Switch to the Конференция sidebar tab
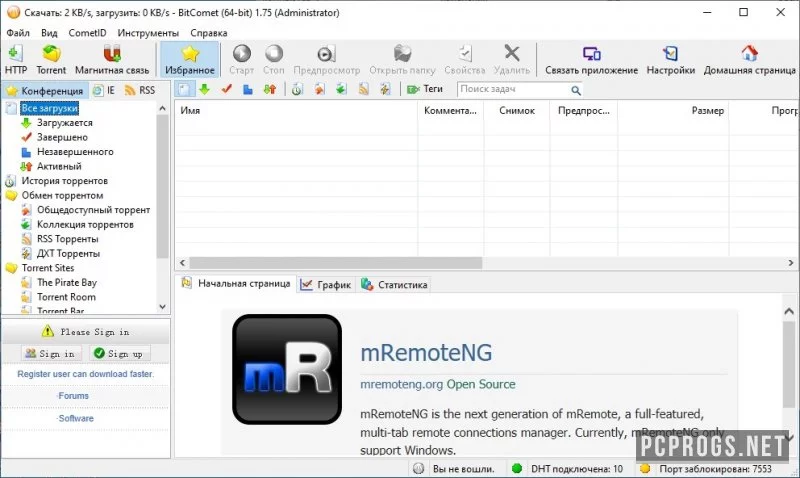Screen dimensions: 800x478 pyautogui.click(x=45, y=90)
